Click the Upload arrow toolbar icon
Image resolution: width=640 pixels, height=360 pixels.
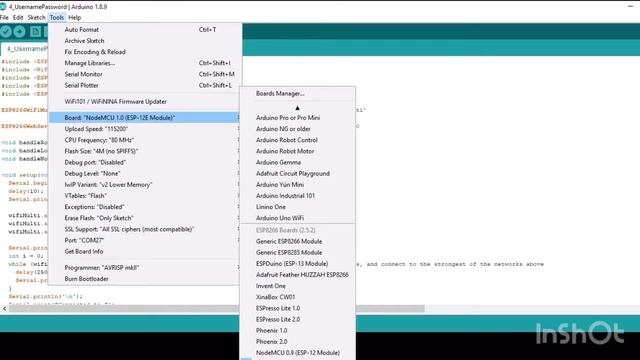[x=19, y=31]
